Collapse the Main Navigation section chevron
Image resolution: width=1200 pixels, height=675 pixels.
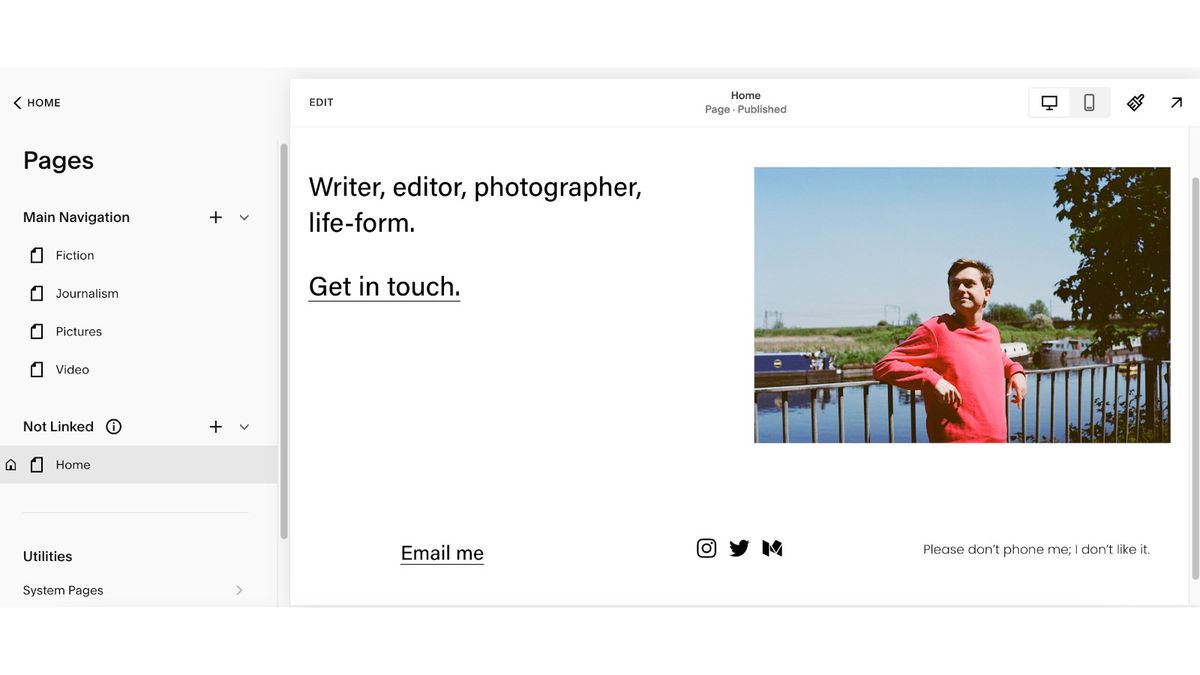point(244,217)
